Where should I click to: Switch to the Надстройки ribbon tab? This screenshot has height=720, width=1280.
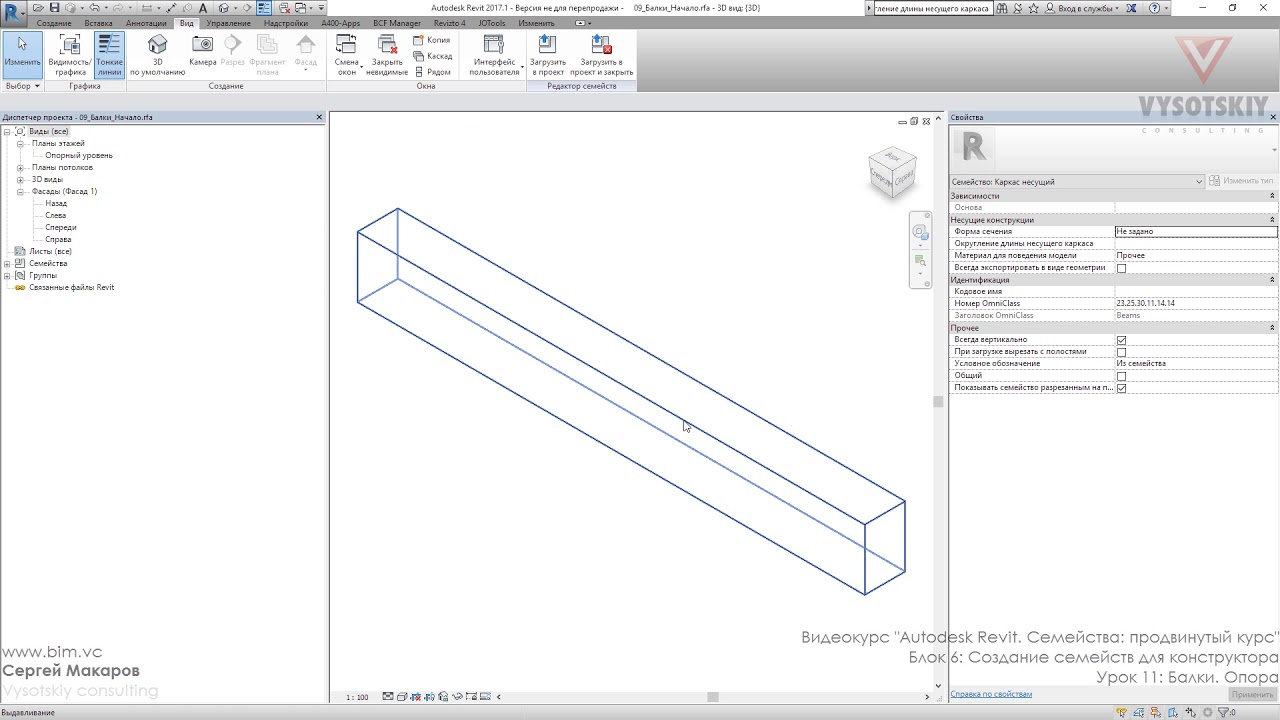[285, 22]
